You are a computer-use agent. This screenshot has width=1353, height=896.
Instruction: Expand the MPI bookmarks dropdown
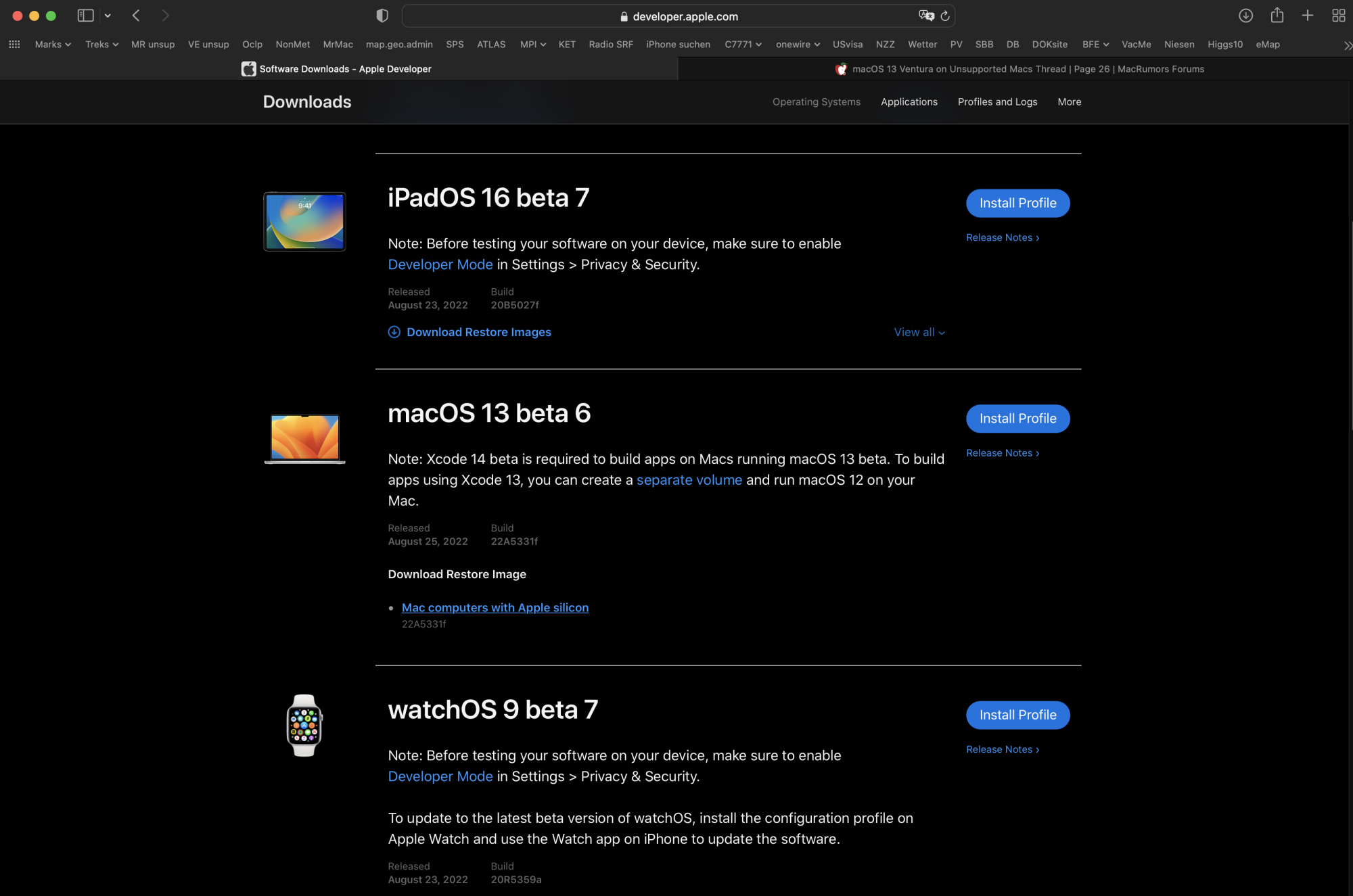532,45
